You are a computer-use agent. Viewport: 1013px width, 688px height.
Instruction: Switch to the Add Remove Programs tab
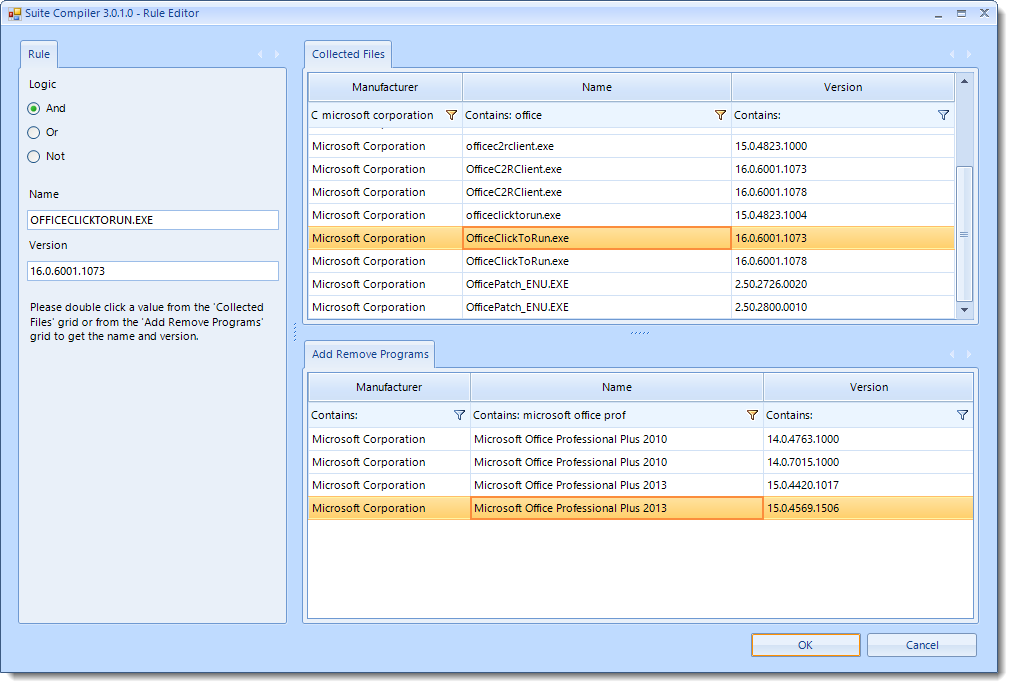coord(370,354)
